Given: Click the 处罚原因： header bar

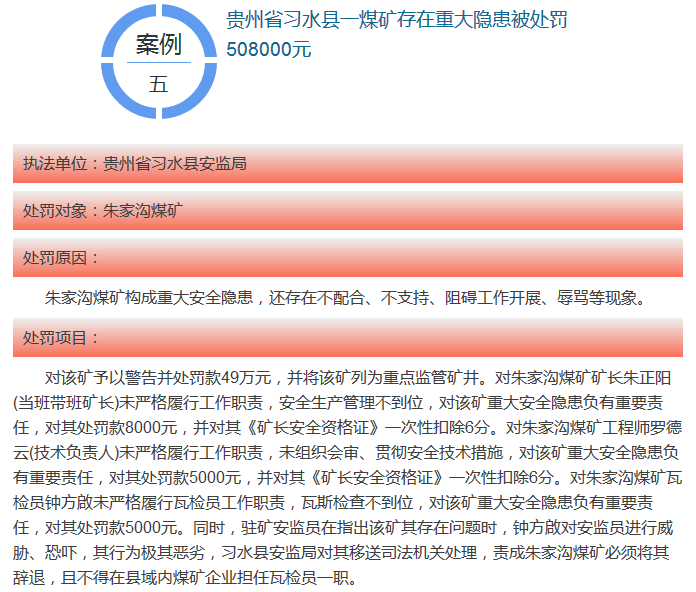Looking at the screenshot, I should pyautogui.click(x=348, y=257).
